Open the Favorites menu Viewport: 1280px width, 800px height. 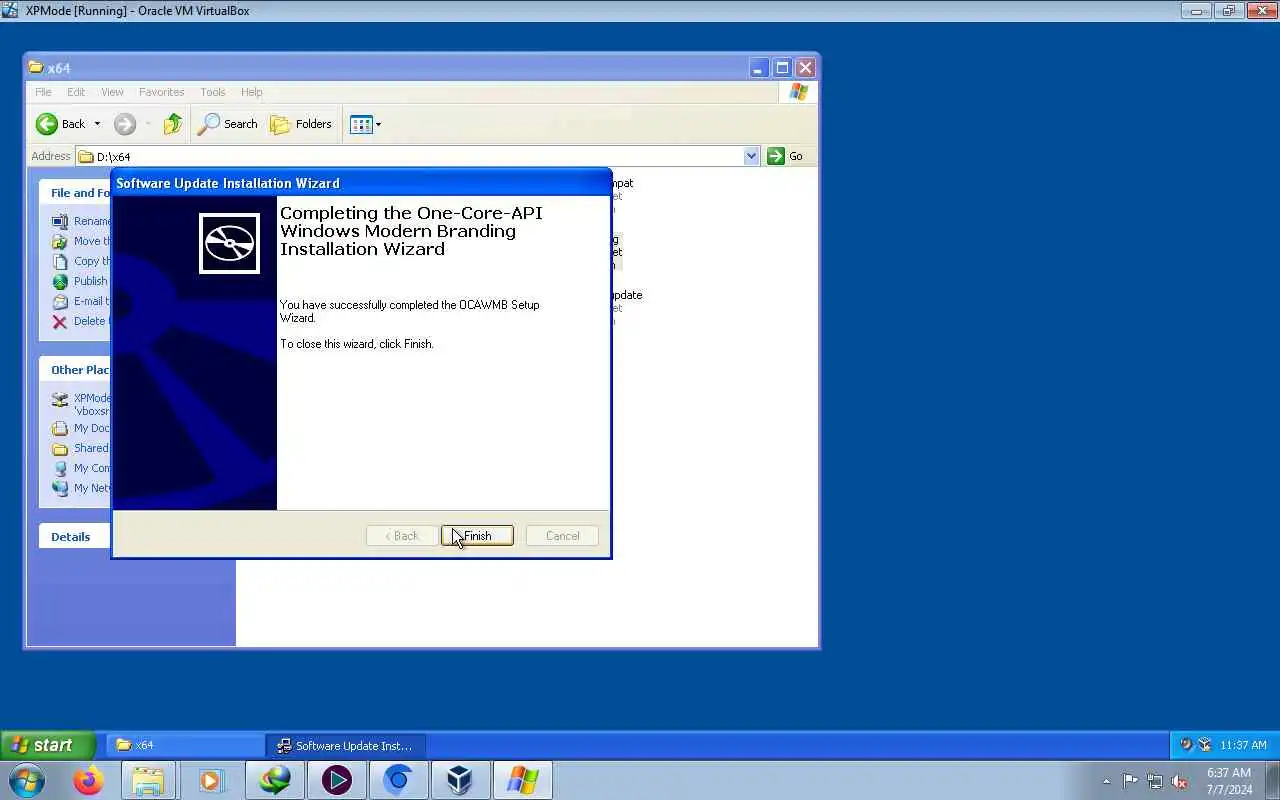[x=161, y=92]
